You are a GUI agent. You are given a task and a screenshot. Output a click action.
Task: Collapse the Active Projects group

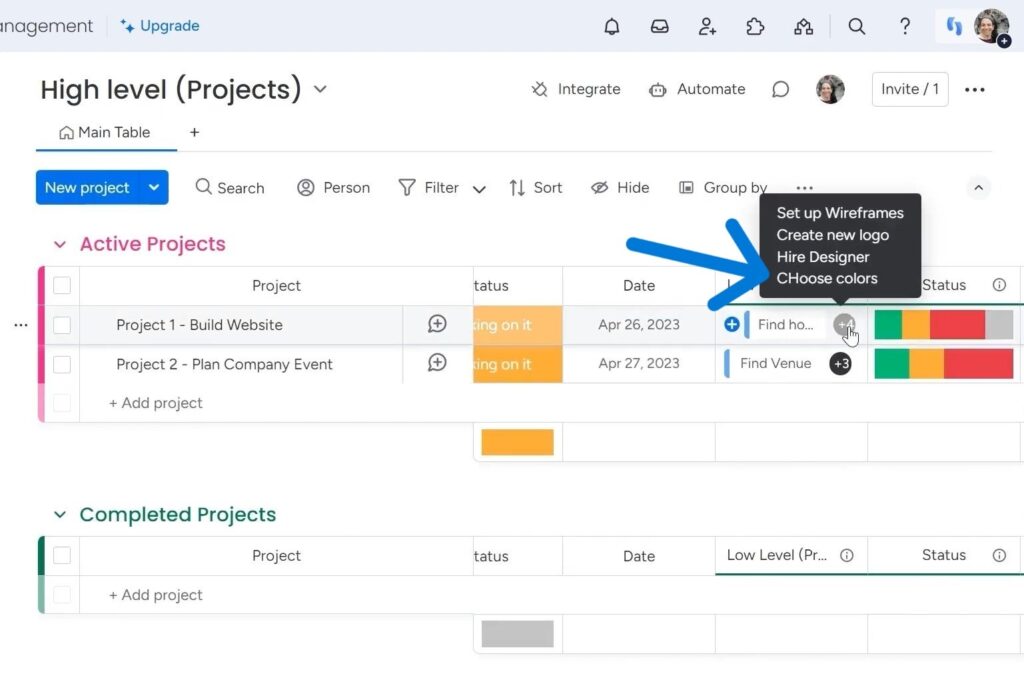[x=59, y=243]
